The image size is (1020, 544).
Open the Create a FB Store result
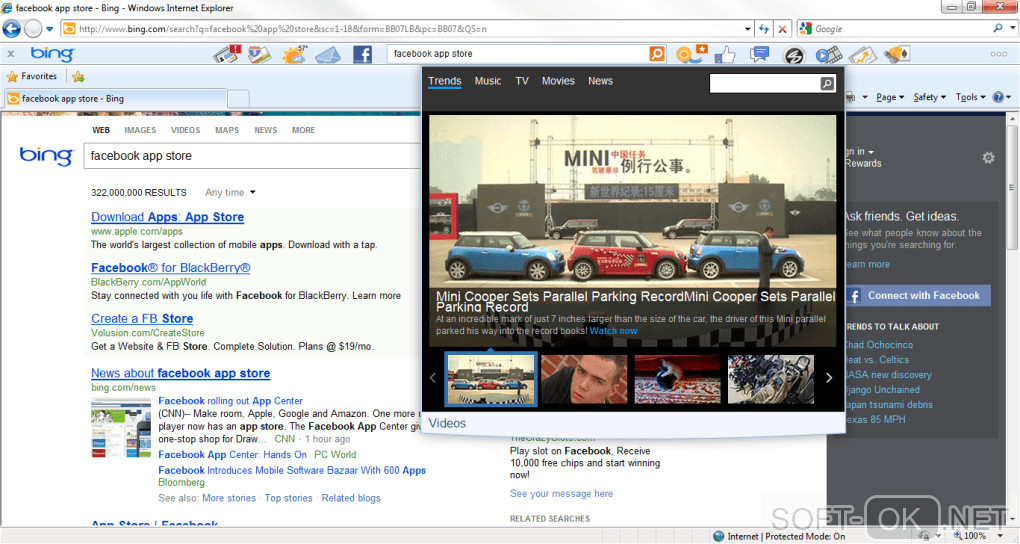click(x=142, y=319)
